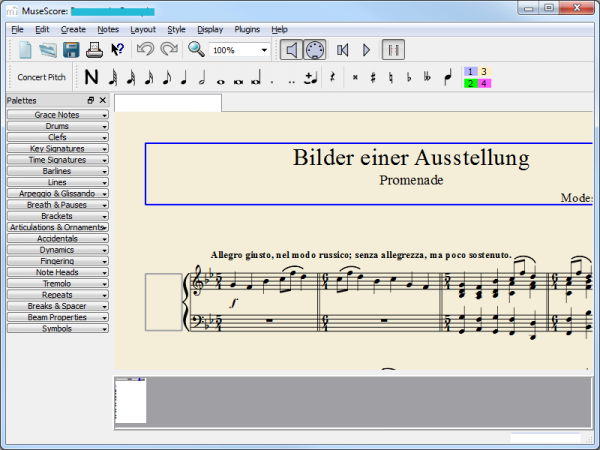Expand the Barlines palette
The height and width of the screenshot is (450, 600).
pos(58,171)
